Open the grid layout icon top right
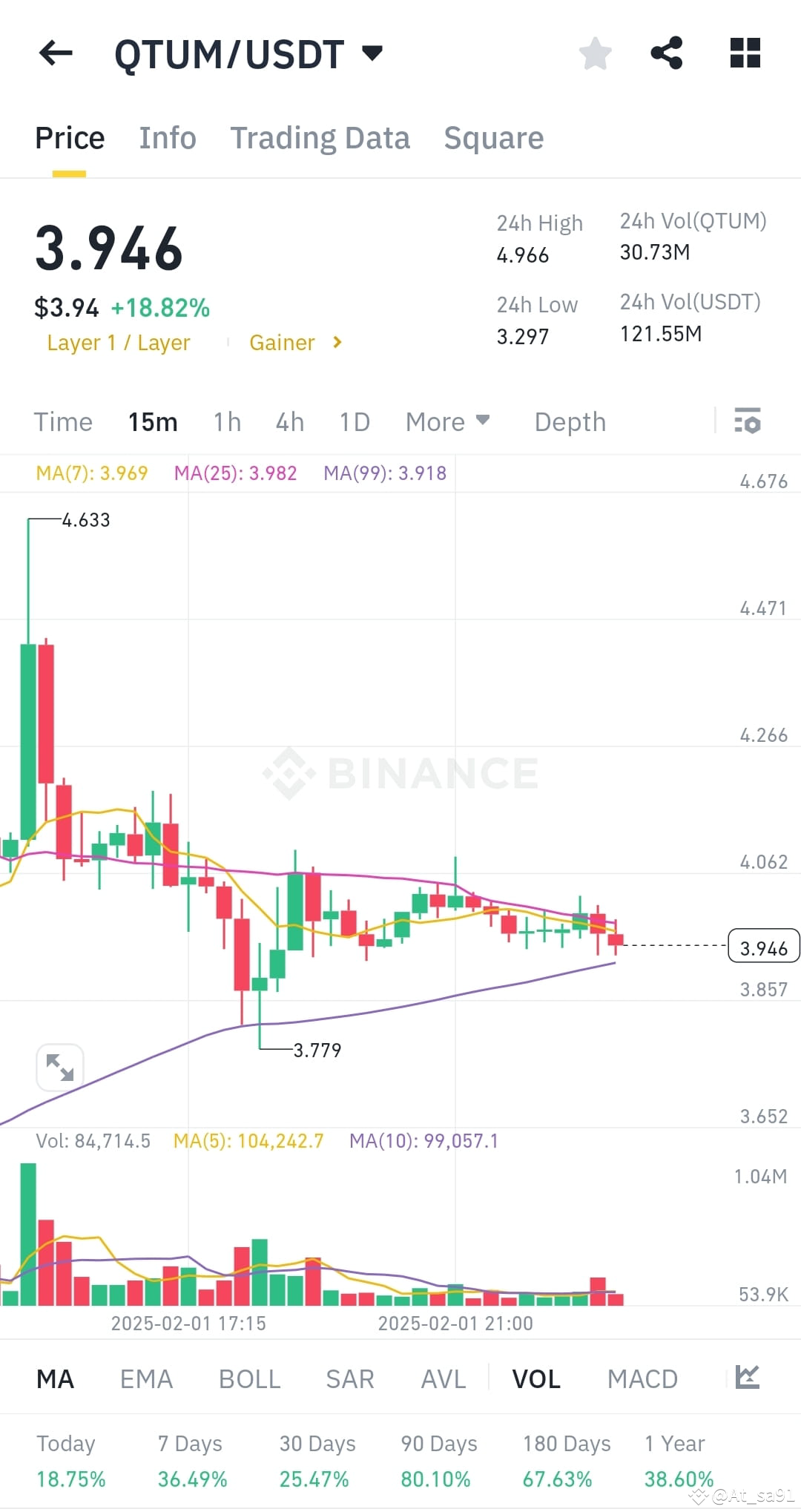This screenshot has height=1512, width=801. pos(744,52)
